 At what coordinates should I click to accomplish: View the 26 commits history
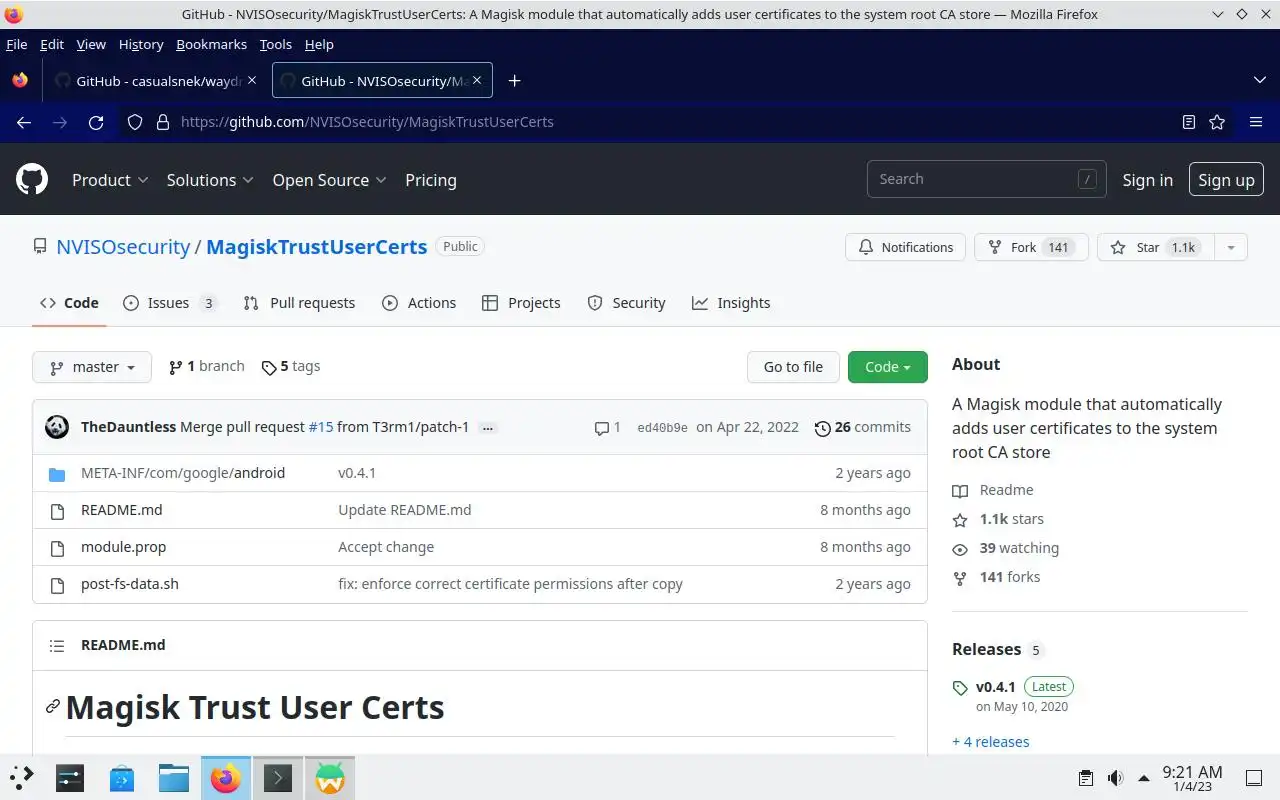tap(862, 427)
